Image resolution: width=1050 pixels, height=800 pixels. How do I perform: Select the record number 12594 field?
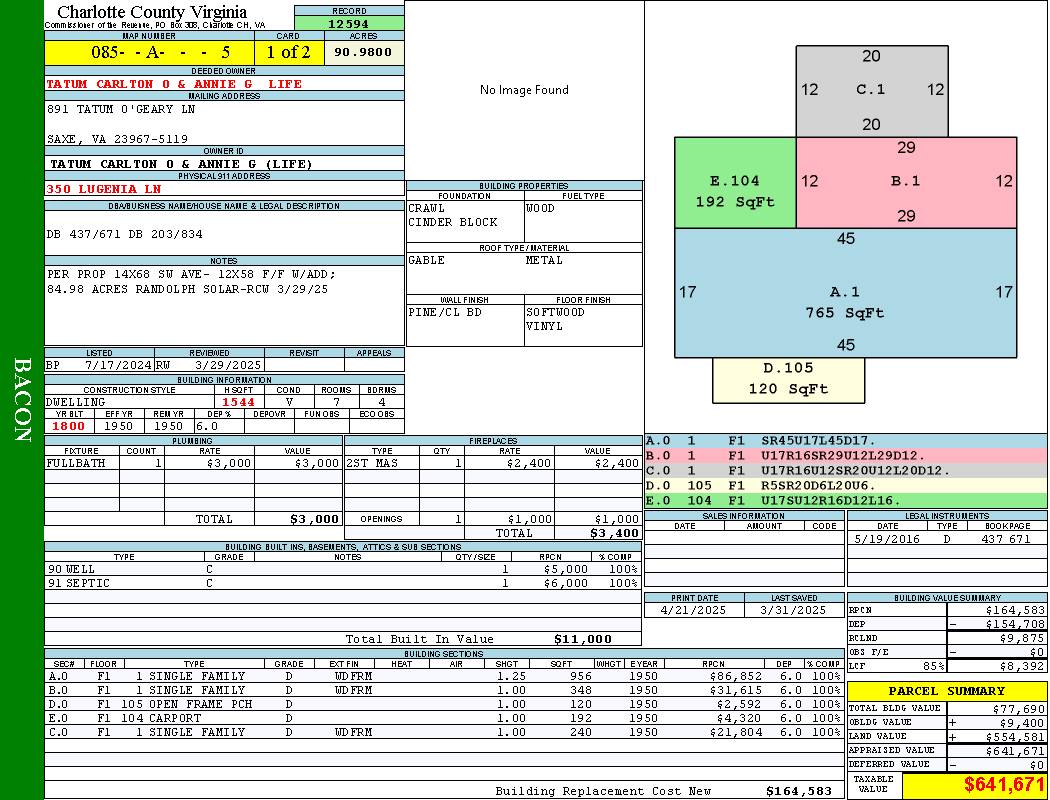[x=349, y=23]
